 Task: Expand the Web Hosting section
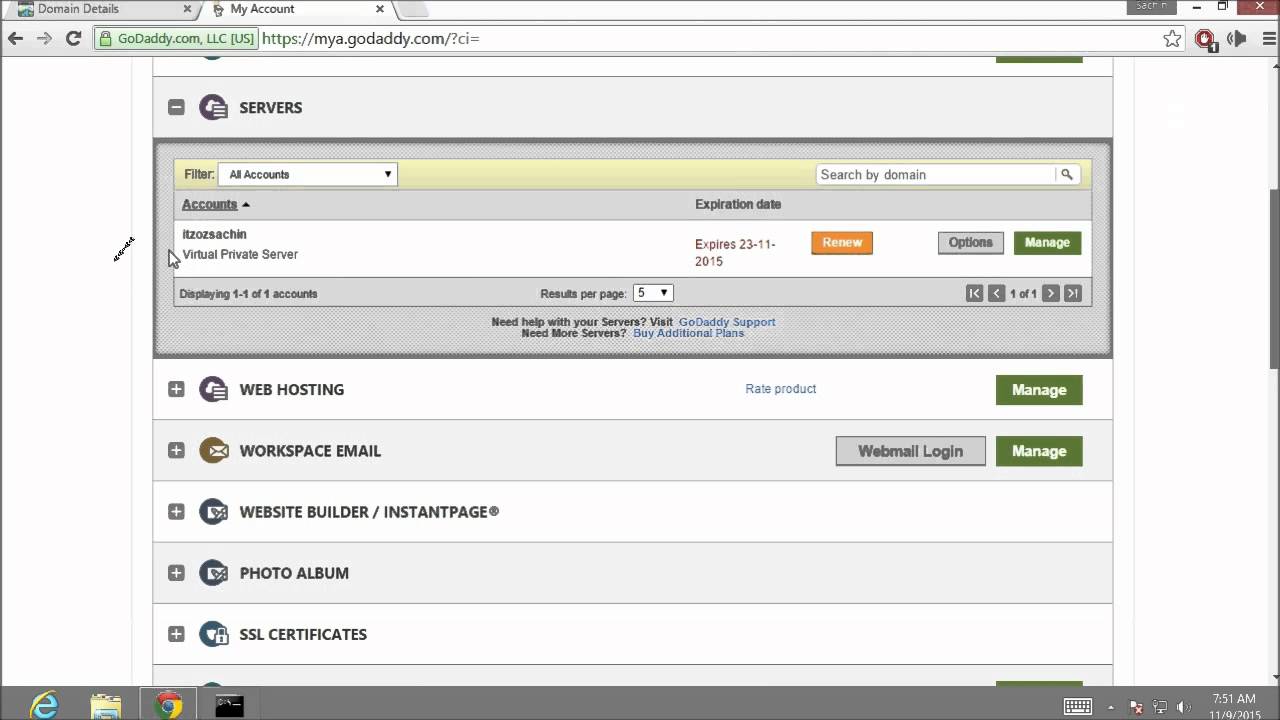(176, 389)
